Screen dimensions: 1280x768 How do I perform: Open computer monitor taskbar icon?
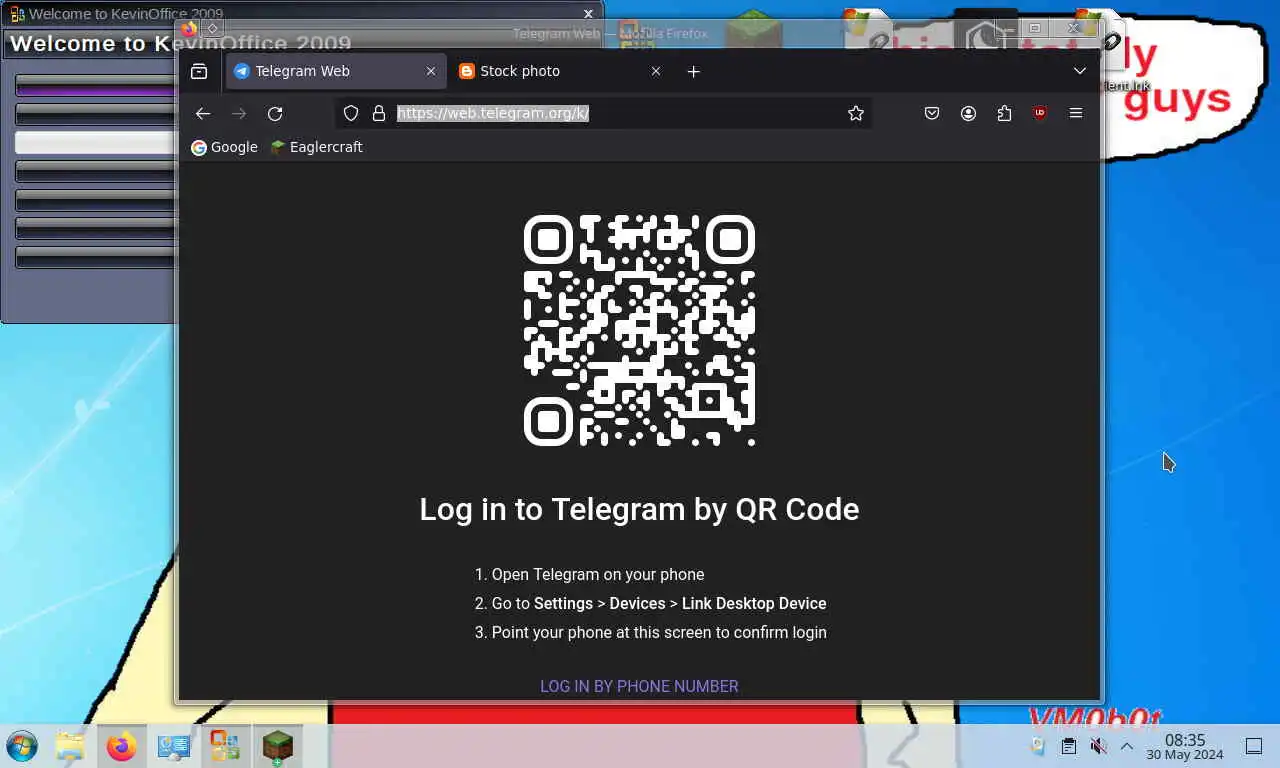[x=174, y=746]
